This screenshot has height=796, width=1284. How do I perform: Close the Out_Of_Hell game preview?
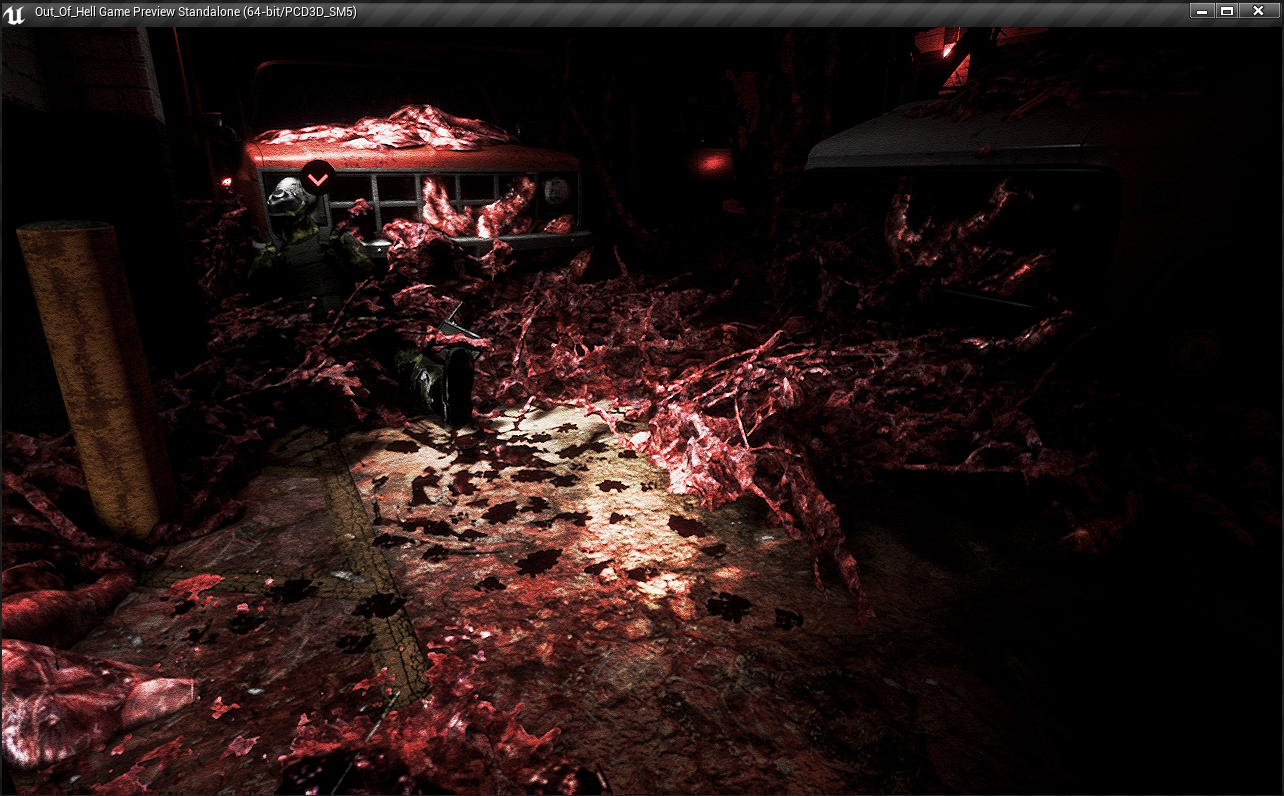pos(1258,11)
